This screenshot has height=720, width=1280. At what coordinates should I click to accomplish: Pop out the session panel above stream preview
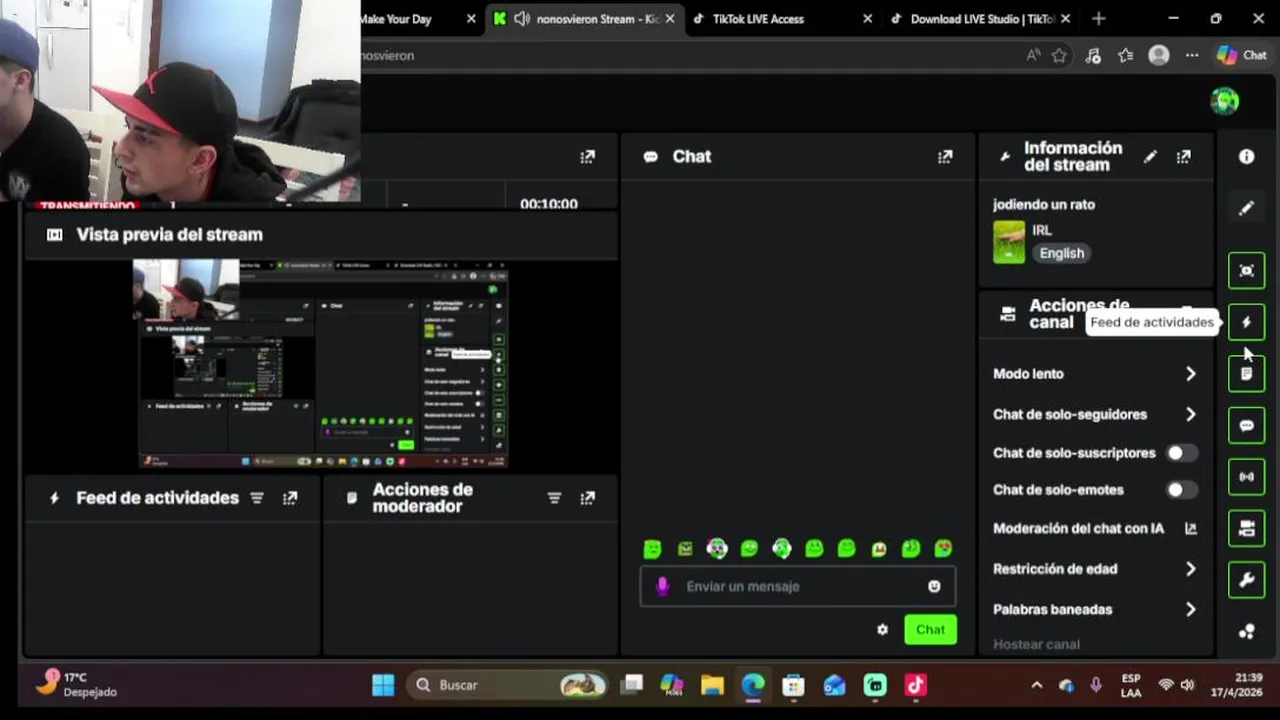(x=587, y=157)
